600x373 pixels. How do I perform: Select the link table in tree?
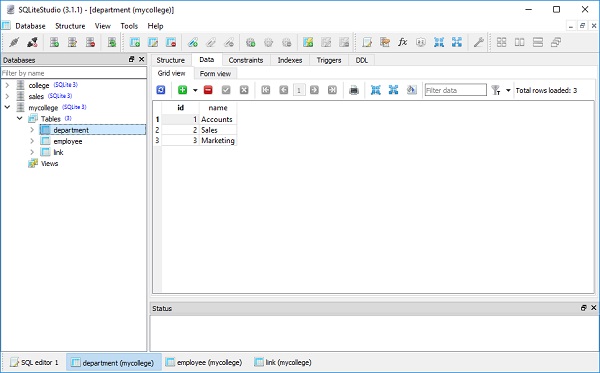pyautogui.click(x=58, y=152)
